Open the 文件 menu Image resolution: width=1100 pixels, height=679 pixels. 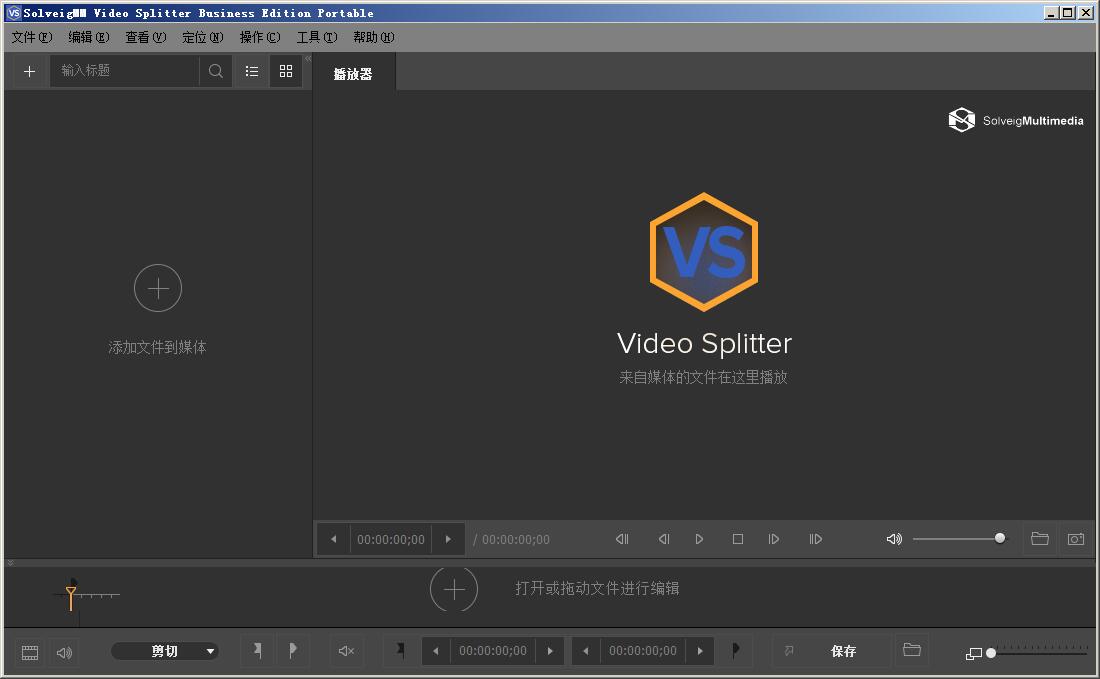click(x=32, y=37)
